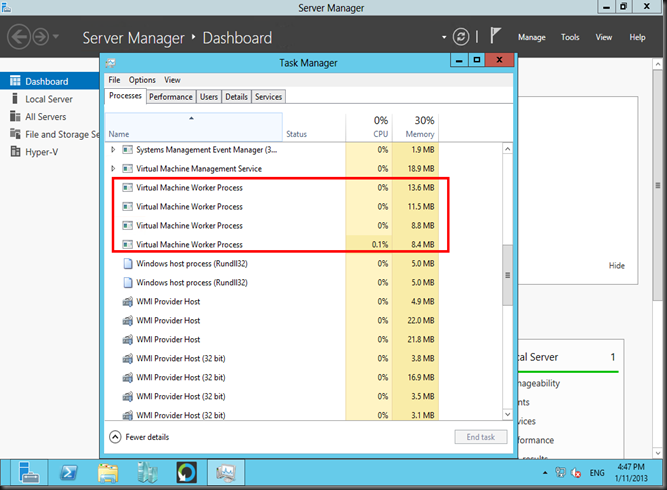The image size is (667, 490).
Task: Select WMI Provider Host (32 bit) using 3.5 MB
Action: click(x=272, y=396)
